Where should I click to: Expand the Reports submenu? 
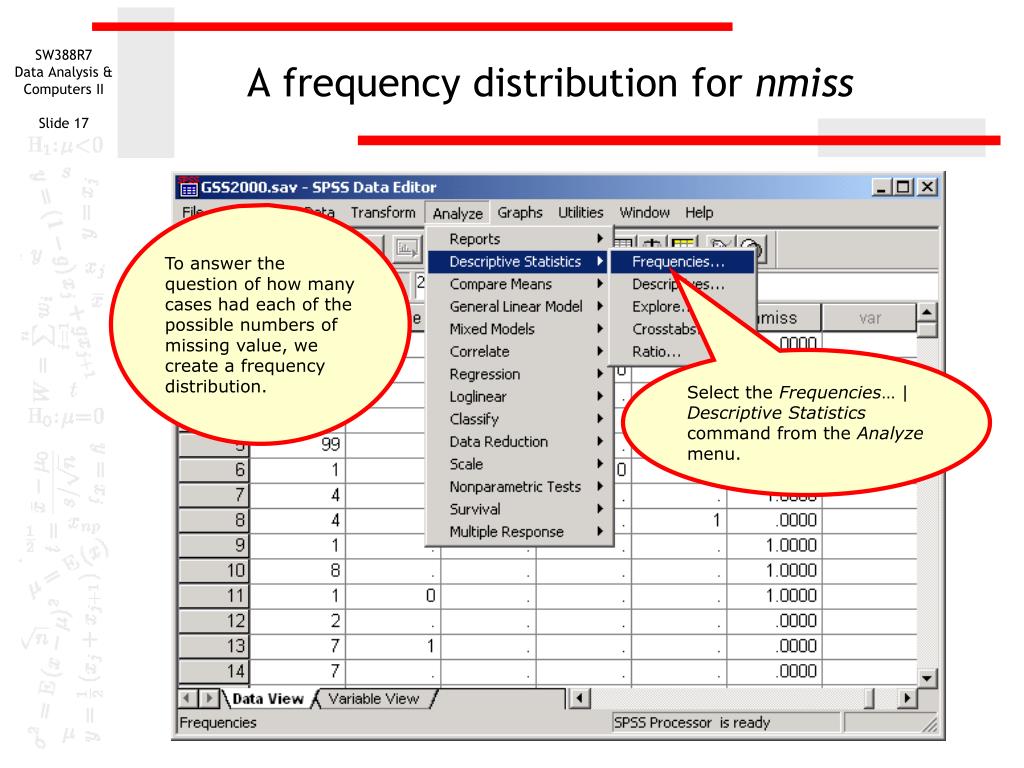(519, 239)
